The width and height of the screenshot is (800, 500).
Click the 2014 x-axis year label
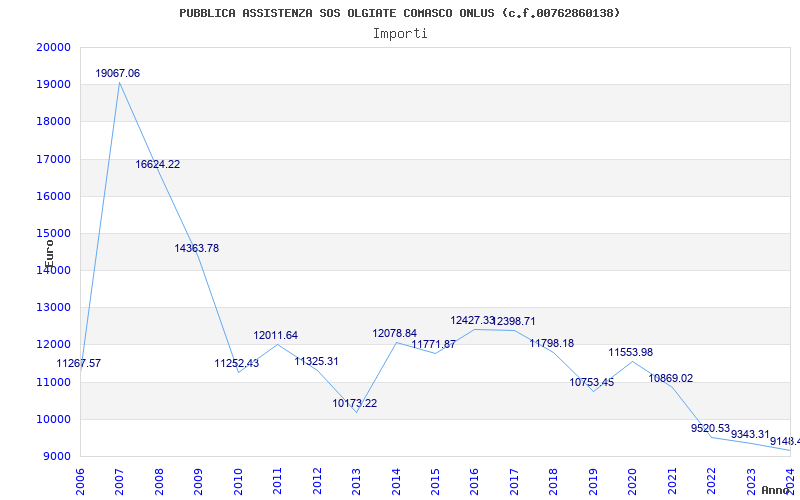396,481
